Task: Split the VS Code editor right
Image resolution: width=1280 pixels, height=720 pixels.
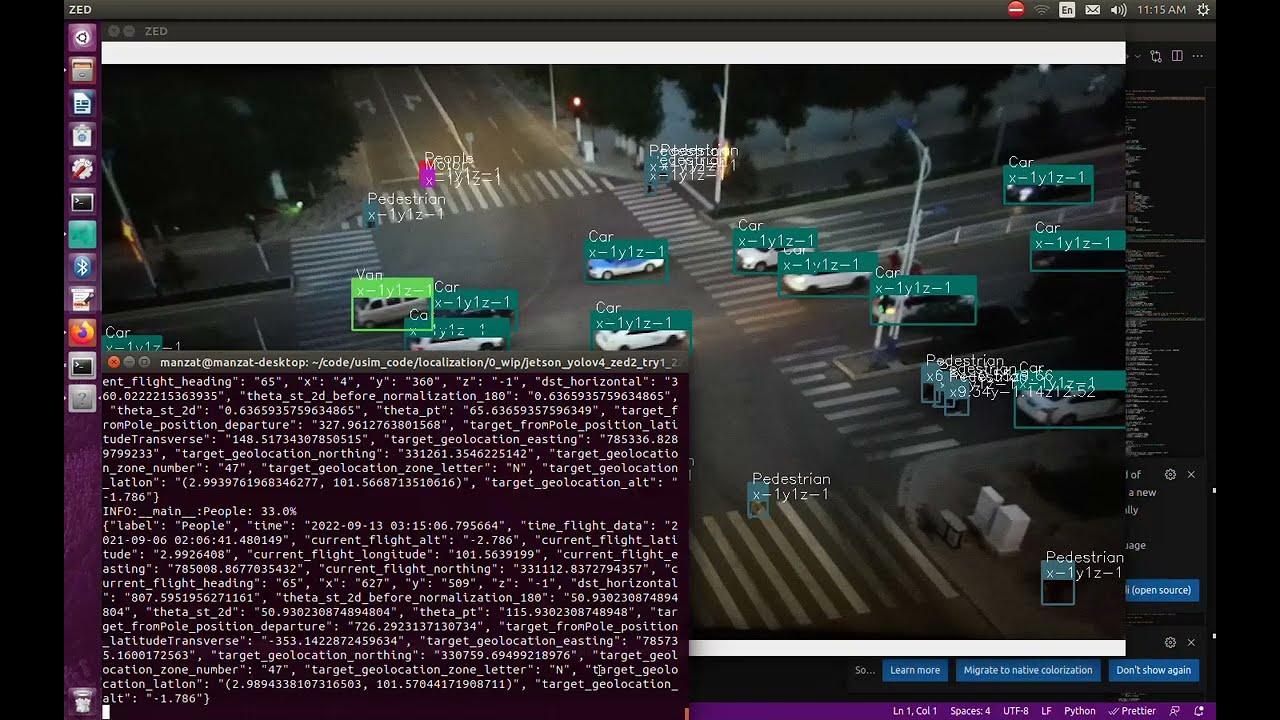Action: (x=1177, y=57)
